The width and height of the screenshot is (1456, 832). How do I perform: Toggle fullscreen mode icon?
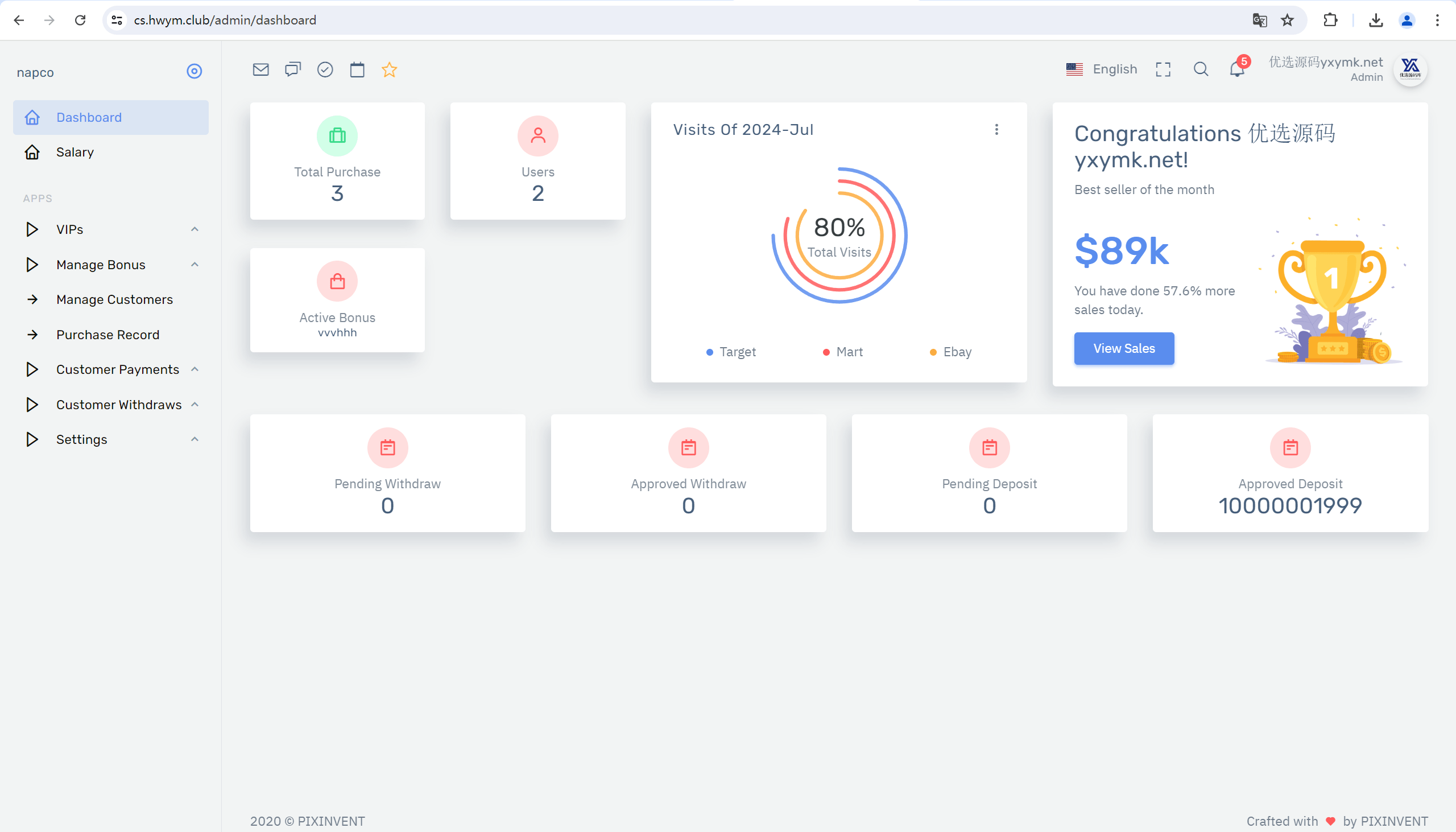point(1163,70)
